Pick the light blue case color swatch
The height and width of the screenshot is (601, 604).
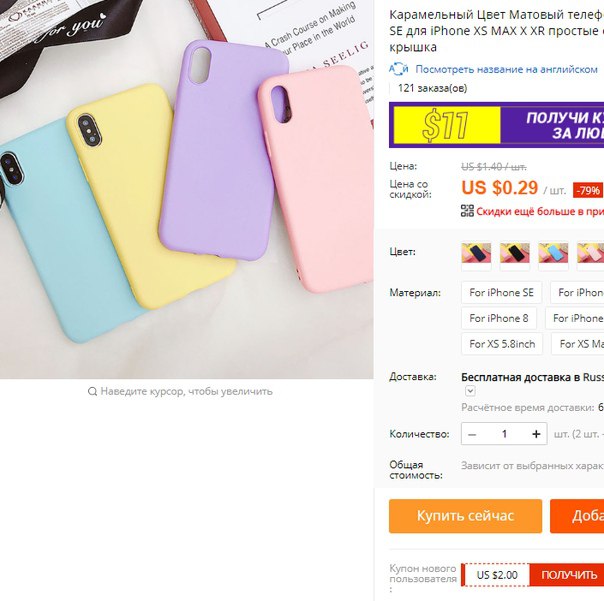coord(553,253)
